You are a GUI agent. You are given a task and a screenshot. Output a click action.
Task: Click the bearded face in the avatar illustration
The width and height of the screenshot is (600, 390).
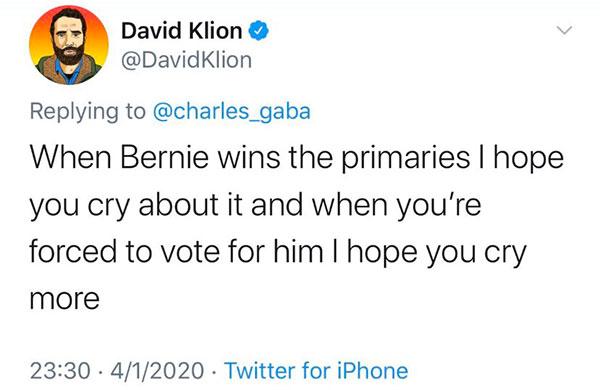pyautogui.click(x=69, y=38)
